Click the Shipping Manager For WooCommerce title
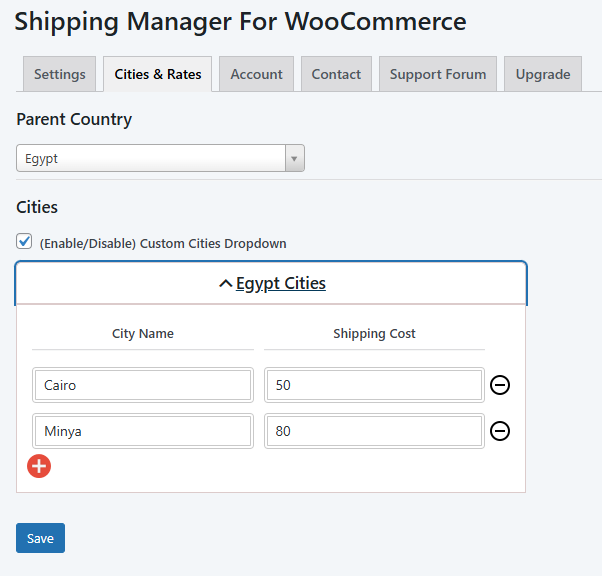 tap(240, 22)
